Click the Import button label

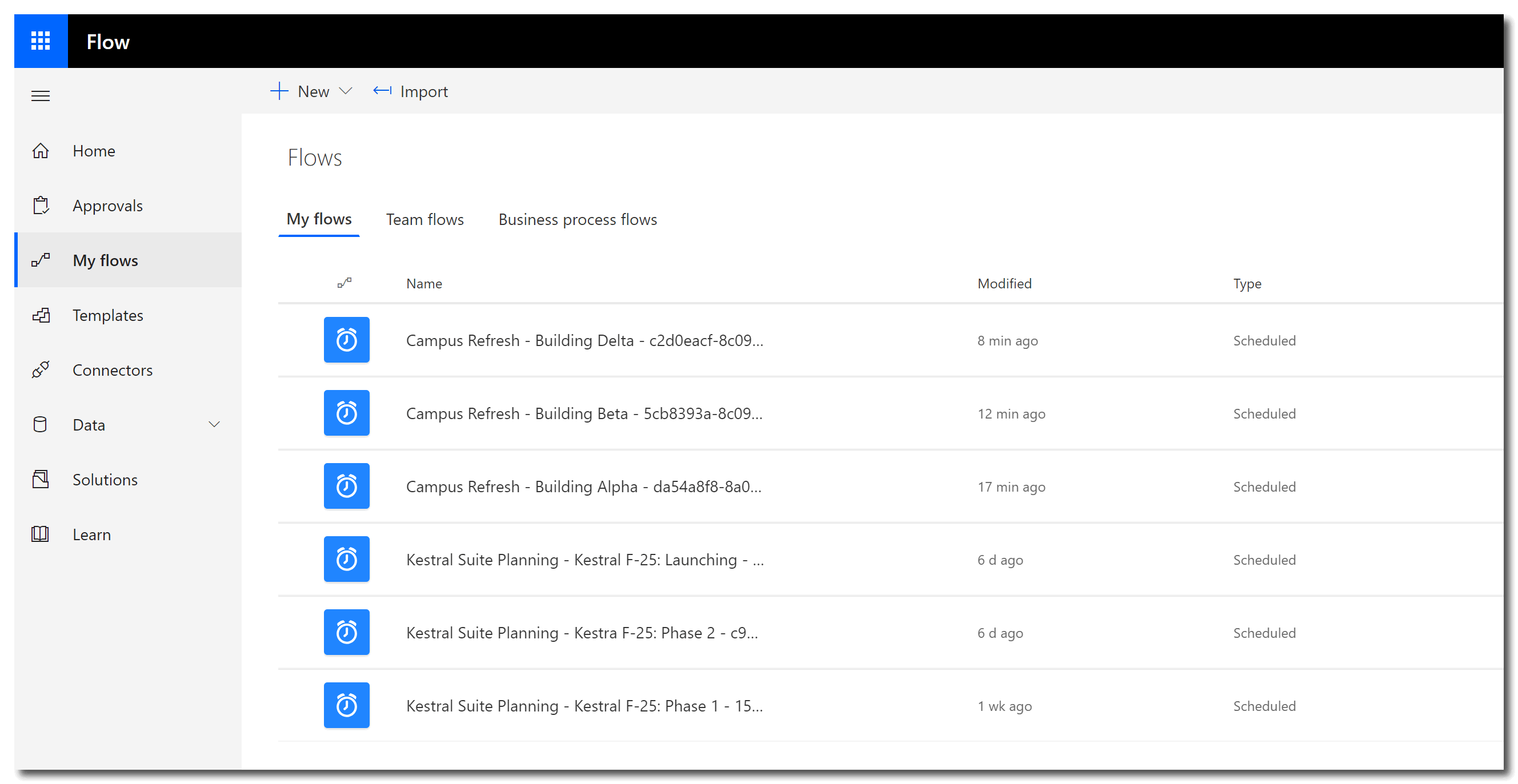(x=424, y=92)
